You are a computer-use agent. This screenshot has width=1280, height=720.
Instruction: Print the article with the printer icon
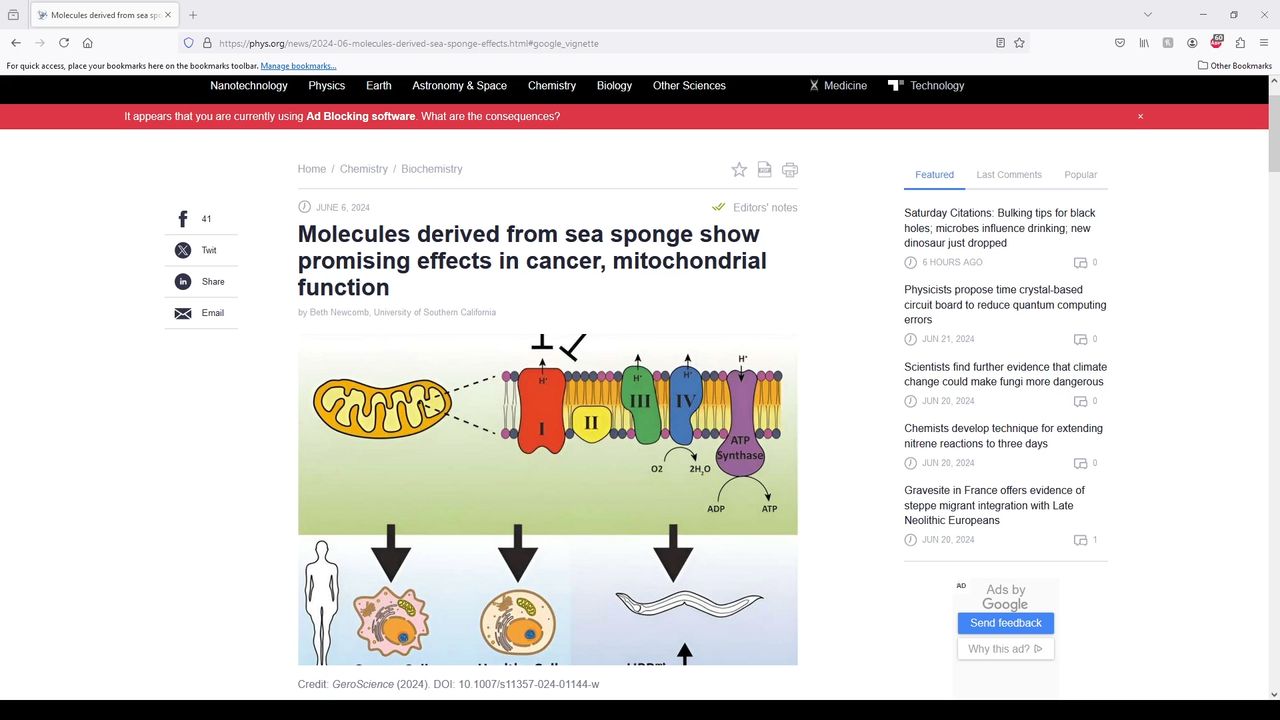coord(790,170)
